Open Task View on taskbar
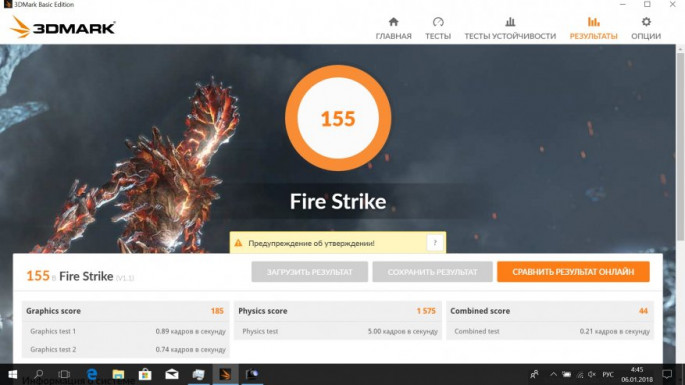This screenshot has height=385, width=685. click(x=64, y=375)
